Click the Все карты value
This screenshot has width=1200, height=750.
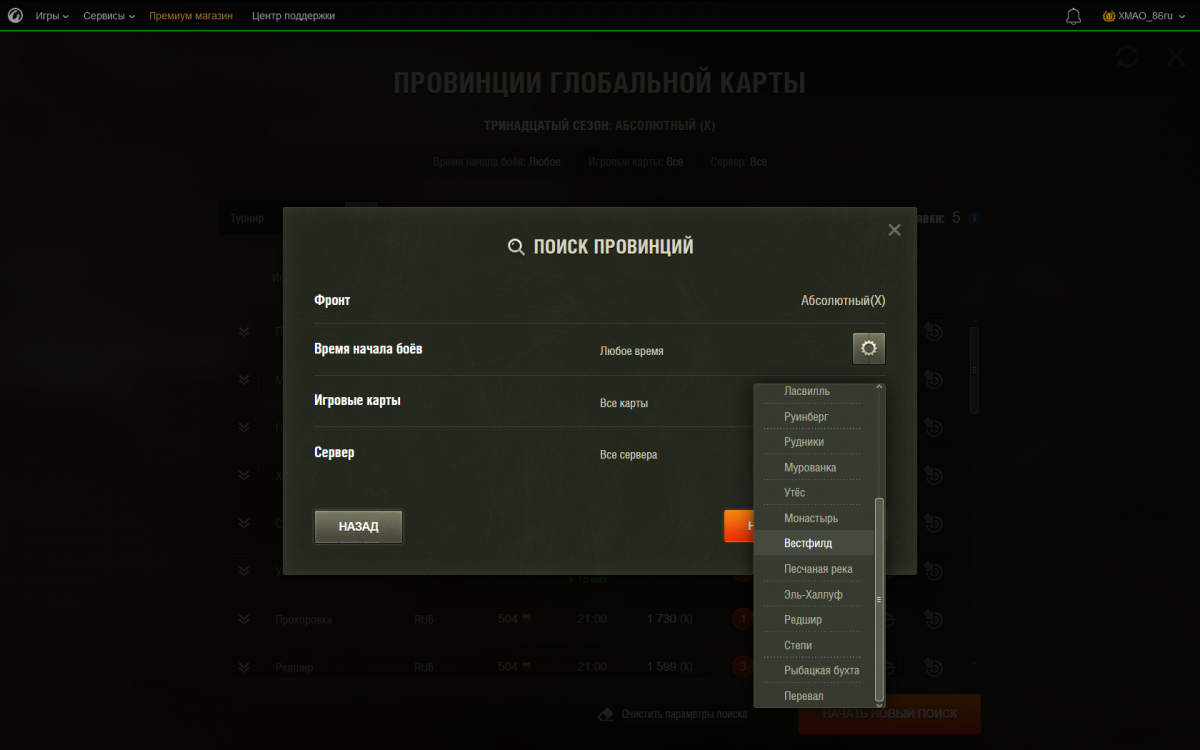click(624, 403)
